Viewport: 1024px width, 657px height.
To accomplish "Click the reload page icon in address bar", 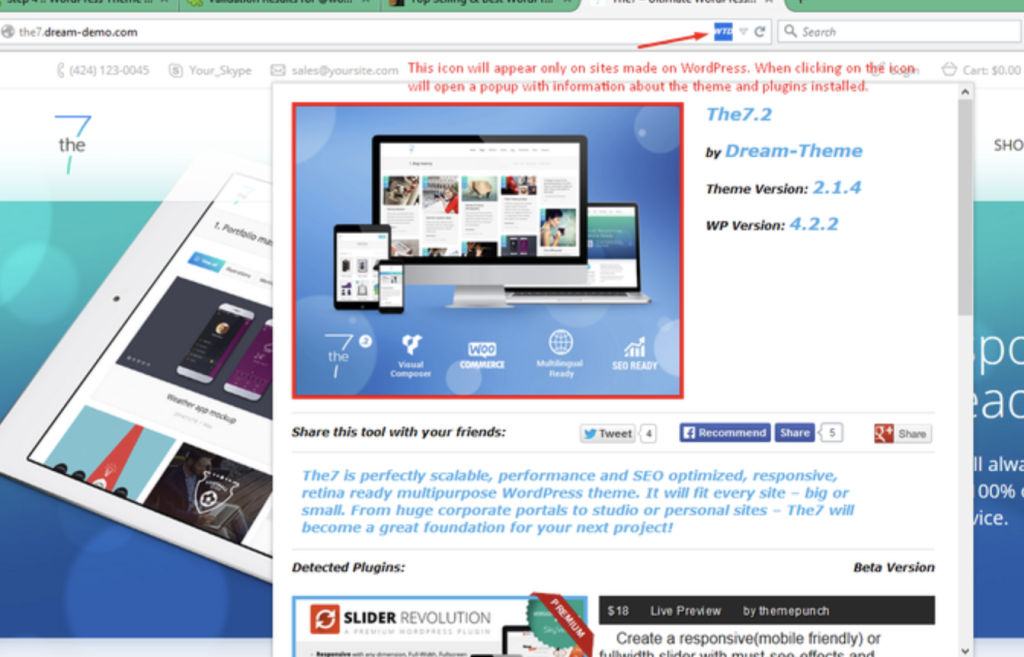I will (760, 32).
